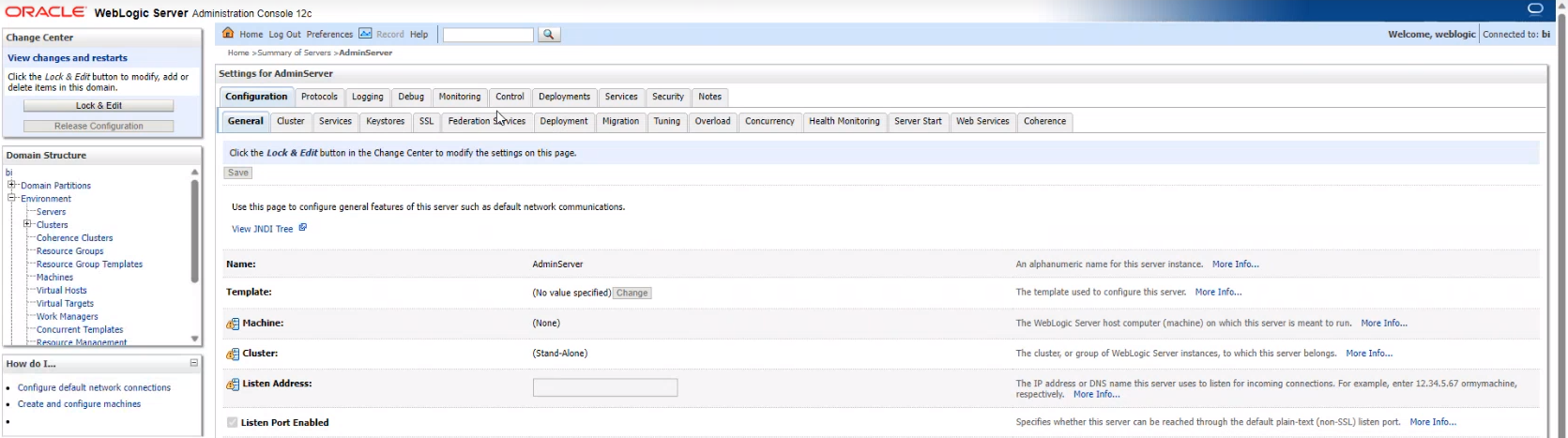Click the Lock & Edit button

[x=99, y=105]
